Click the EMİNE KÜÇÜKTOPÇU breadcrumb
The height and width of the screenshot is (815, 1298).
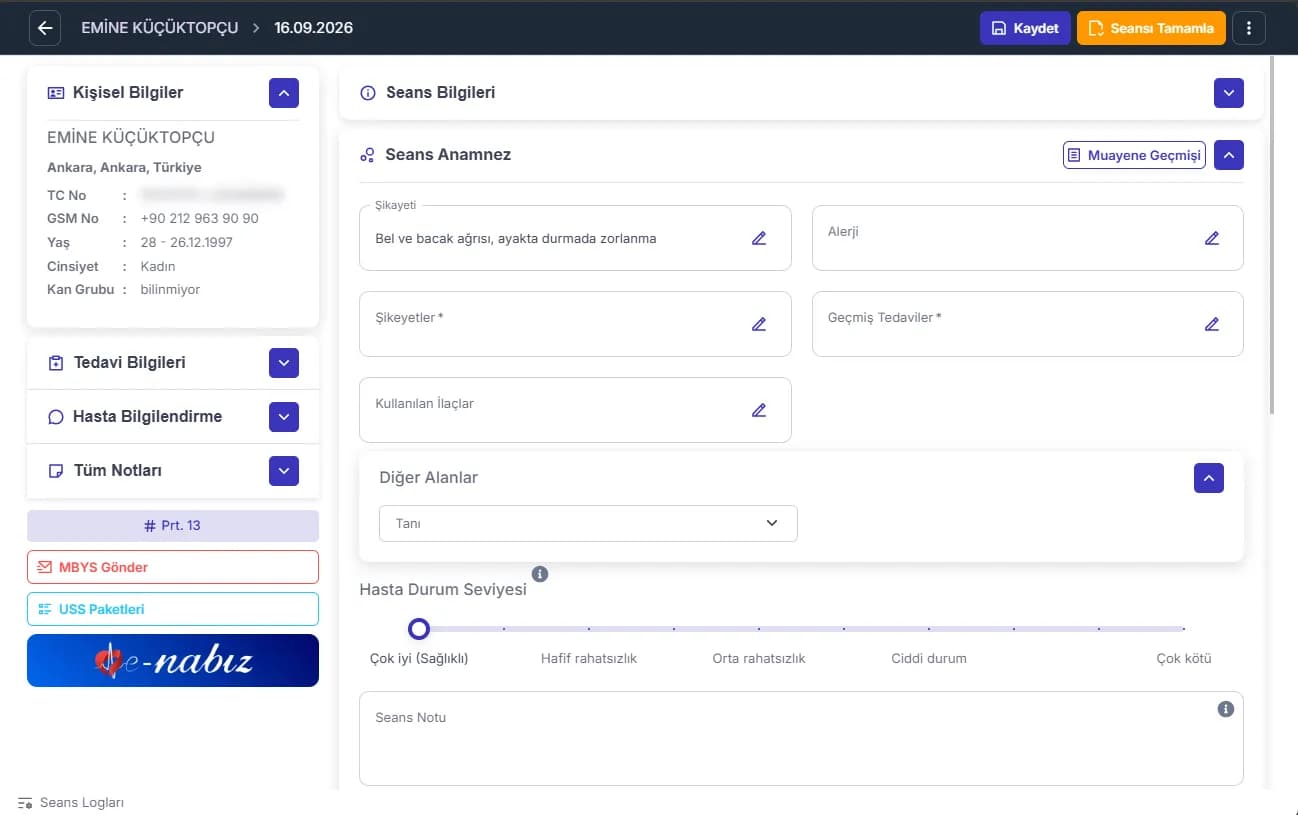point(160,28)
